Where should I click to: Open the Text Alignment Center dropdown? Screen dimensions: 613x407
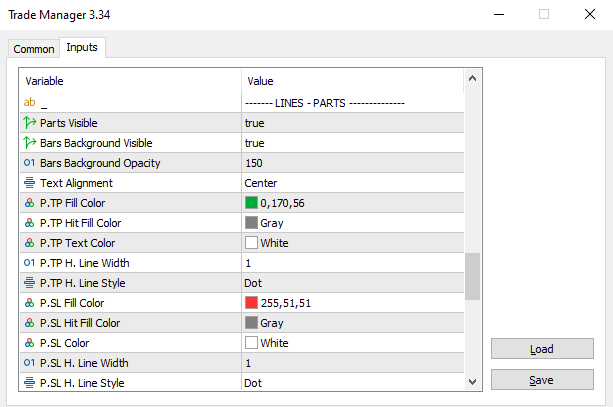(350, 183)
